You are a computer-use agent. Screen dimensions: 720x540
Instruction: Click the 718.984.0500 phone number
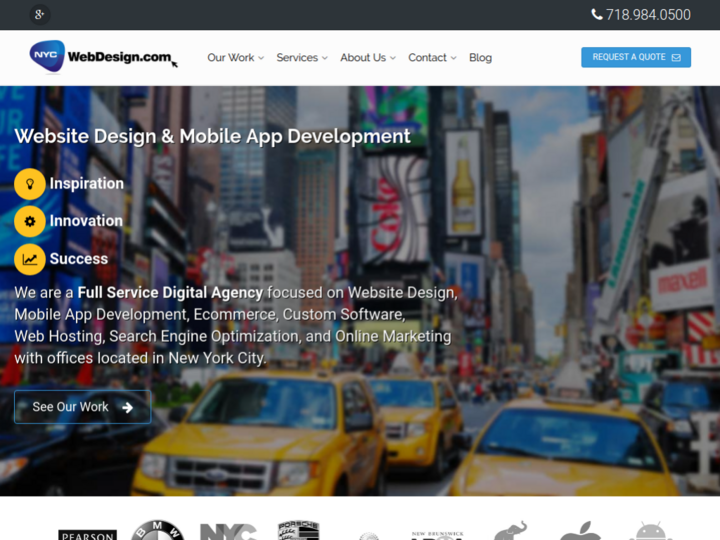(x=648, y=15)
